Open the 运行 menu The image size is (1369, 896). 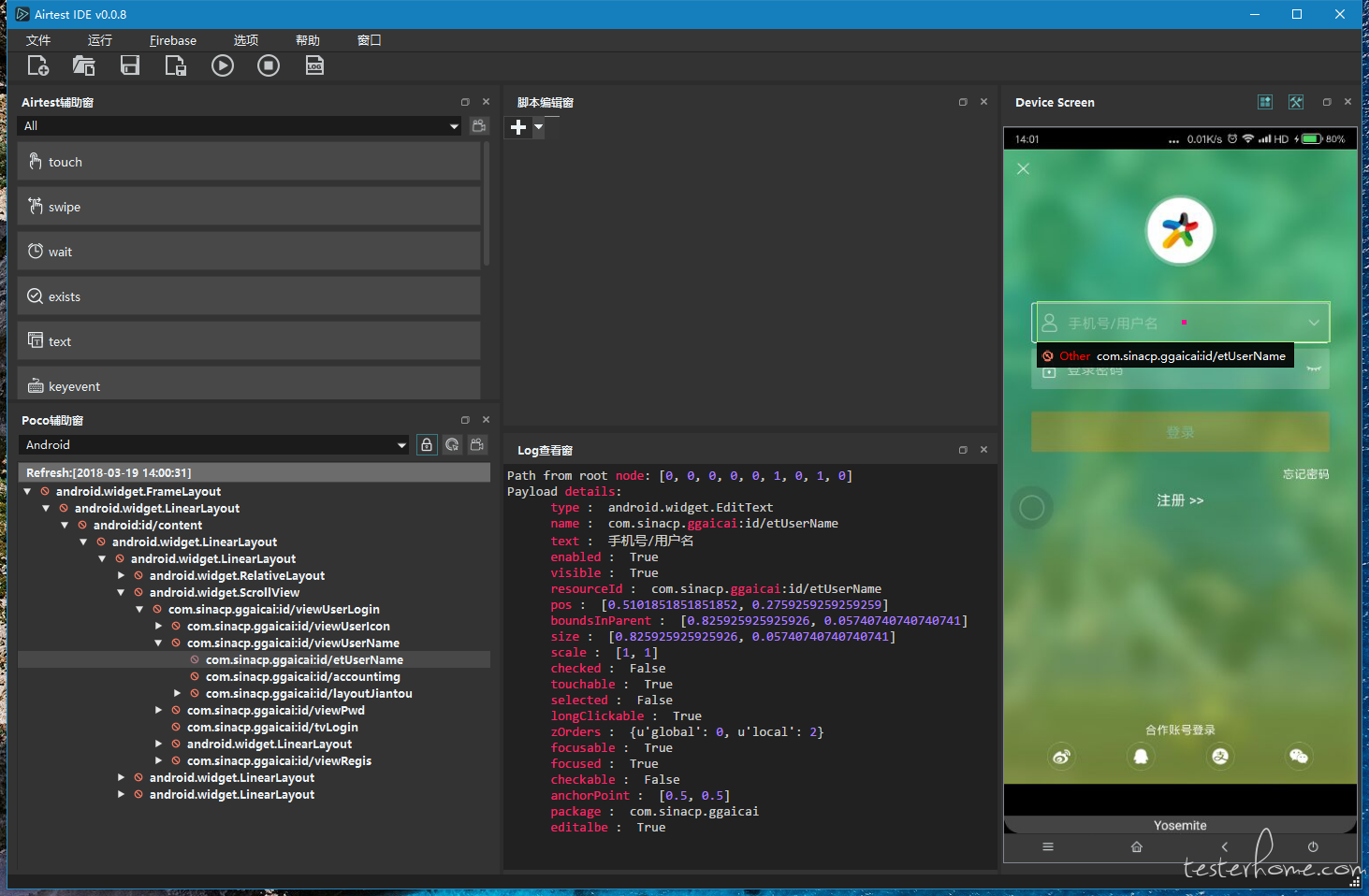[x=100, y=40]
